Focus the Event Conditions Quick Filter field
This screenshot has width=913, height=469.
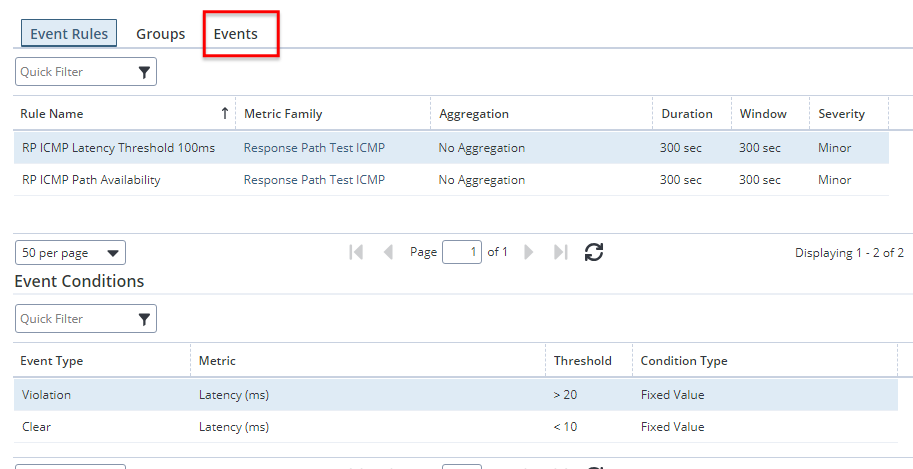pyautogui.click(x=75, y=319)
